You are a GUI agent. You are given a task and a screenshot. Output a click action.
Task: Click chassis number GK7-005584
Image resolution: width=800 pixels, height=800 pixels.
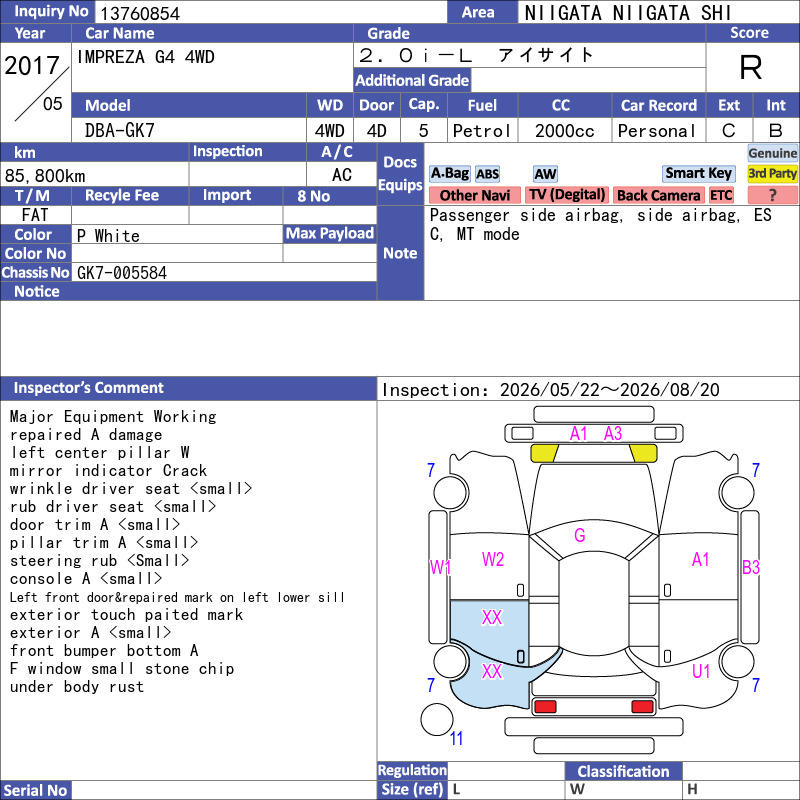pos(122,273)
